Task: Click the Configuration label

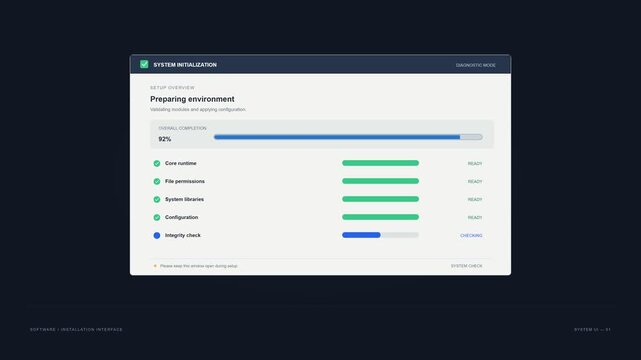Action: (x=182, y=217)
